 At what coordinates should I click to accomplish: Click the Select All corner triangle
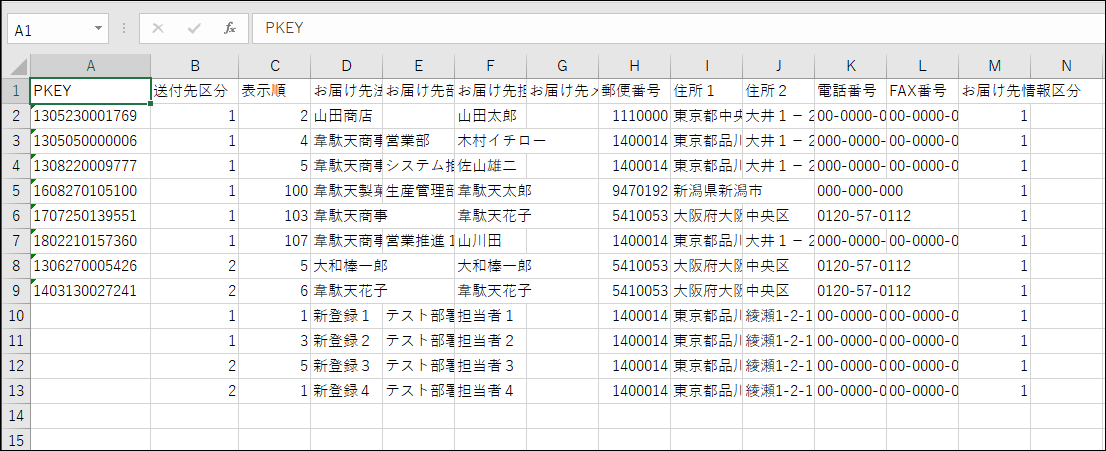point(16,66)
